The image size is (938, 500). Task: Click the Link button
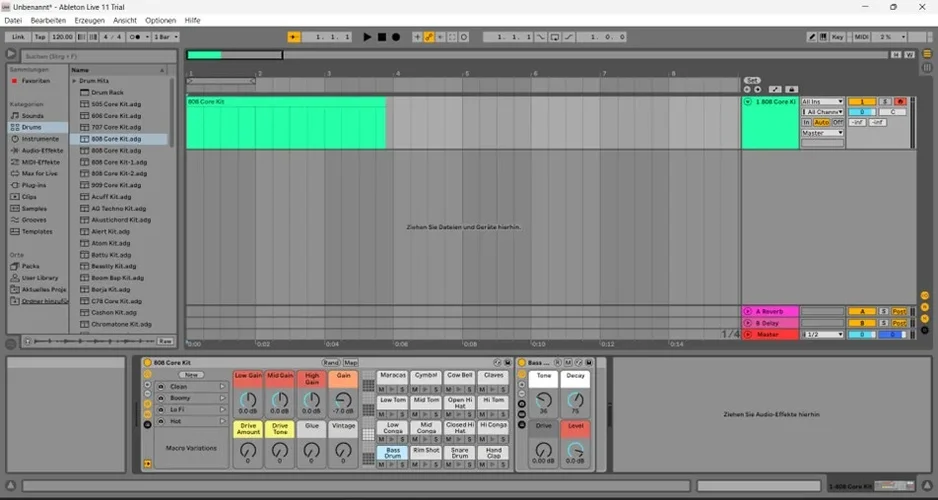point(18,37)
